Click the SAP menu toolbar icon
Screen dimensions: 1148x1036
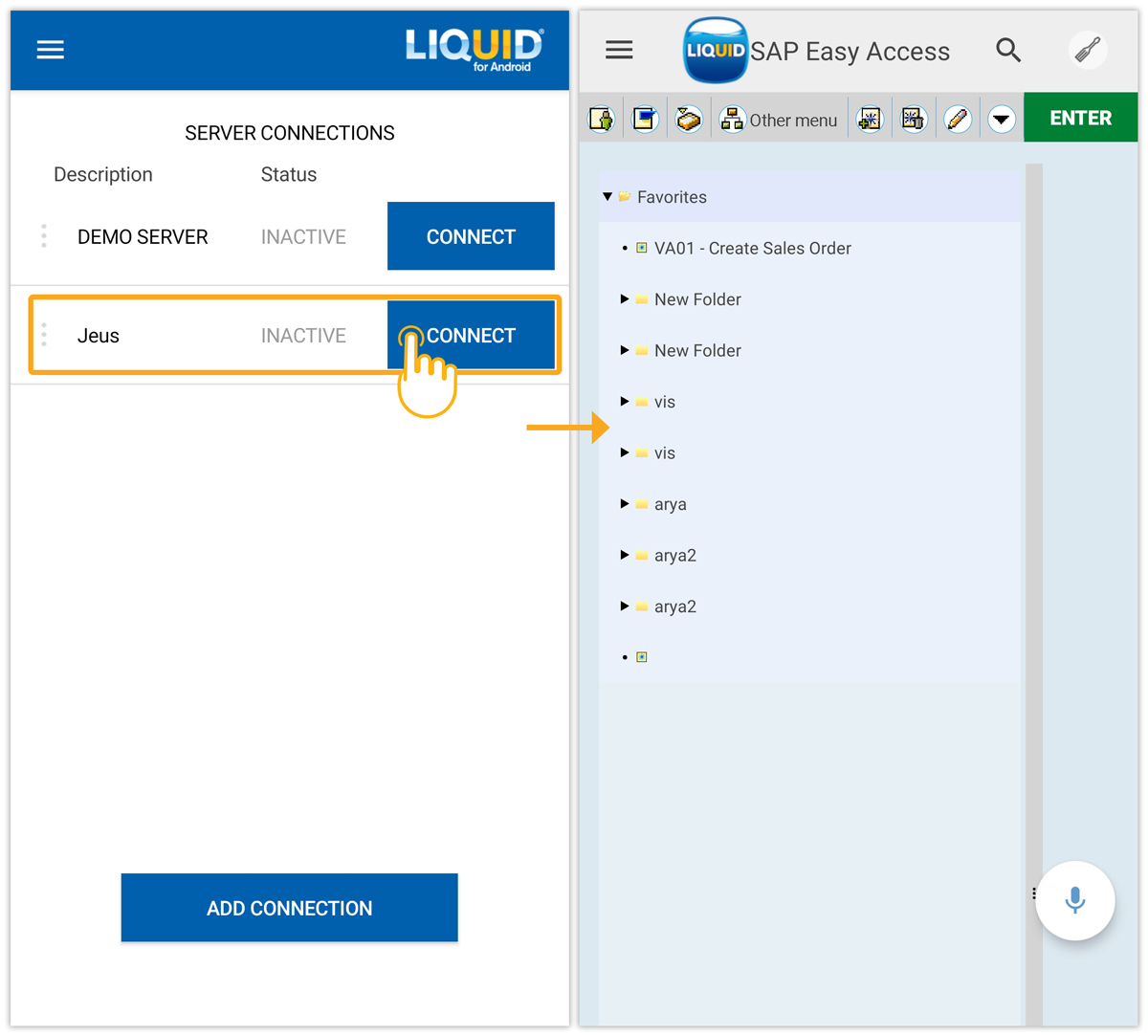pos(645,120)
